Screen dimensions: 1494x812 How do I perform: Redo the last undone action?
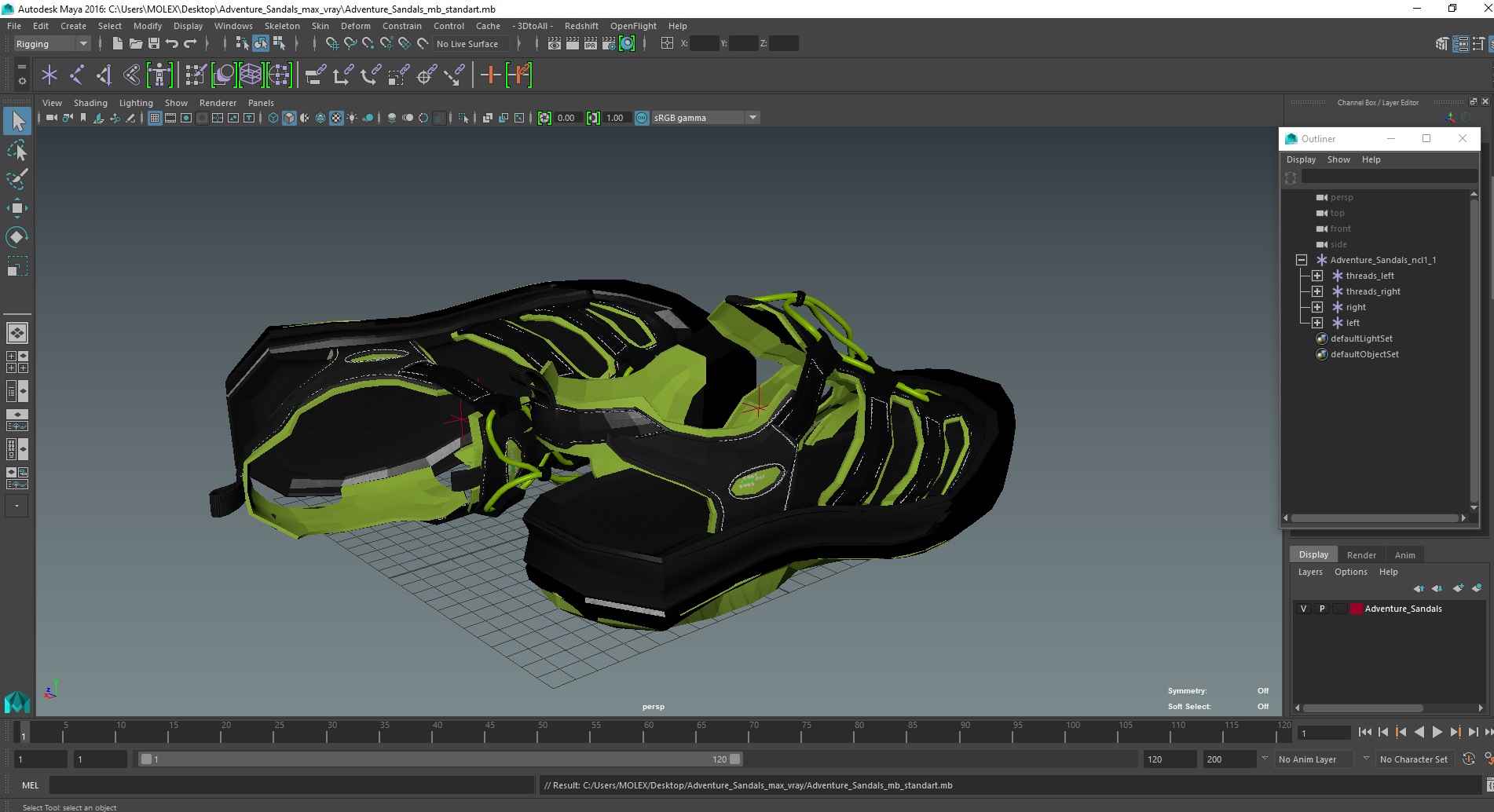point(190,43)
